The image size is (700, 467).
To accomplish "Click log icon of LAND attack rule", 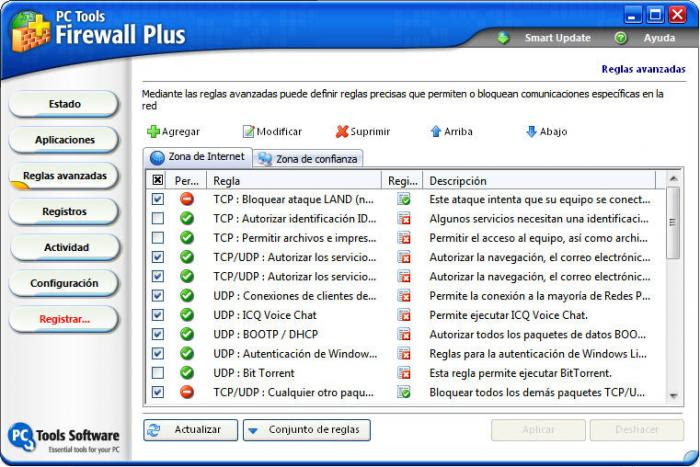I will pos(404,199).
